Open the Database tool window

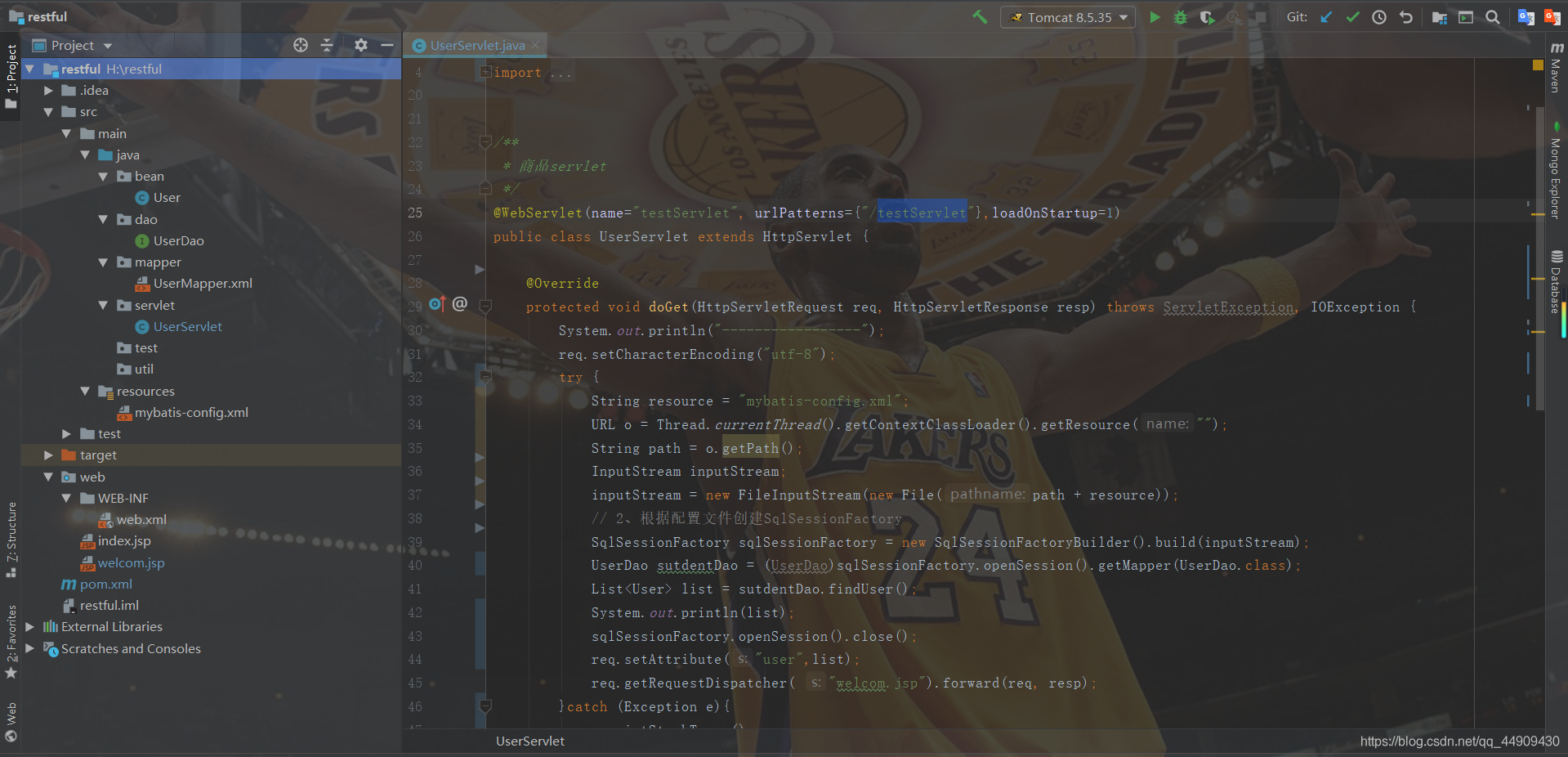coord(1556,282)
